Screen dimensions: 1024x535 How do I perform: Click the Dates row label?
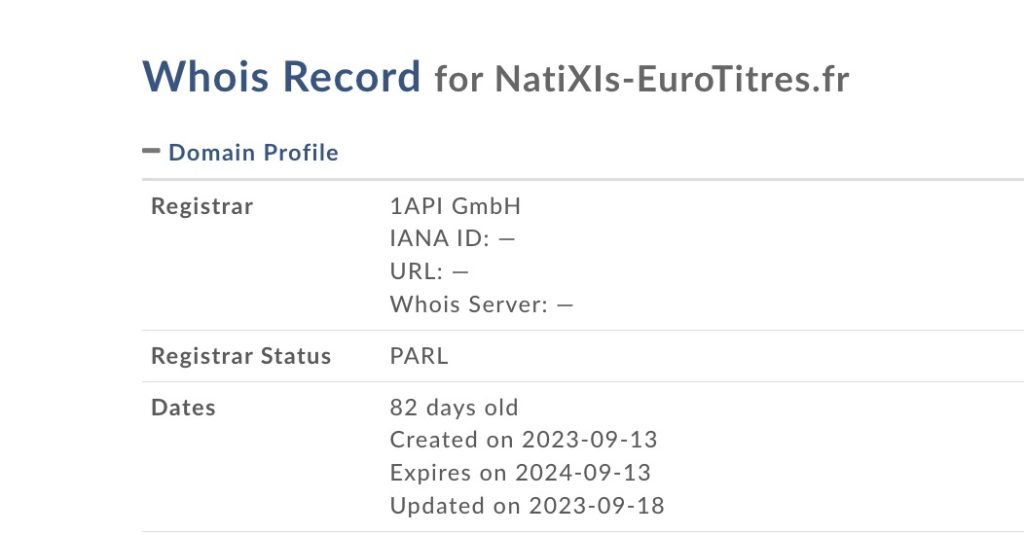click(x=183, y=408)
